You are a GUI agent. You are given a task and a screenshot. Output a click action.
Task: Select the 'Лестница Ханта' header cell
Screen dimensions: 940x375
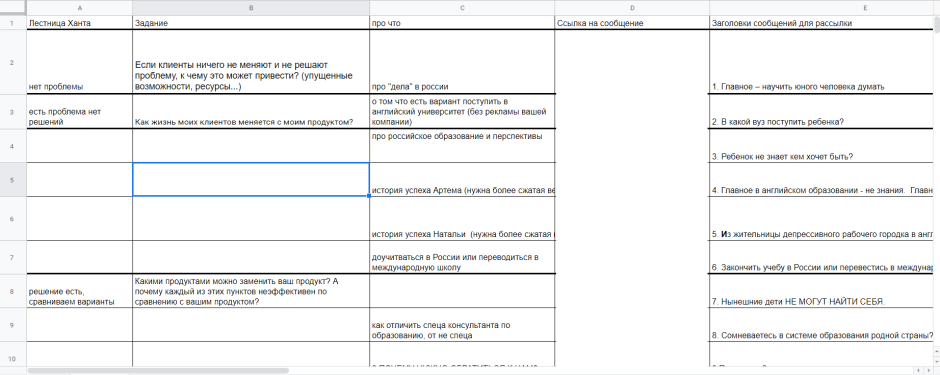point(80,23)
